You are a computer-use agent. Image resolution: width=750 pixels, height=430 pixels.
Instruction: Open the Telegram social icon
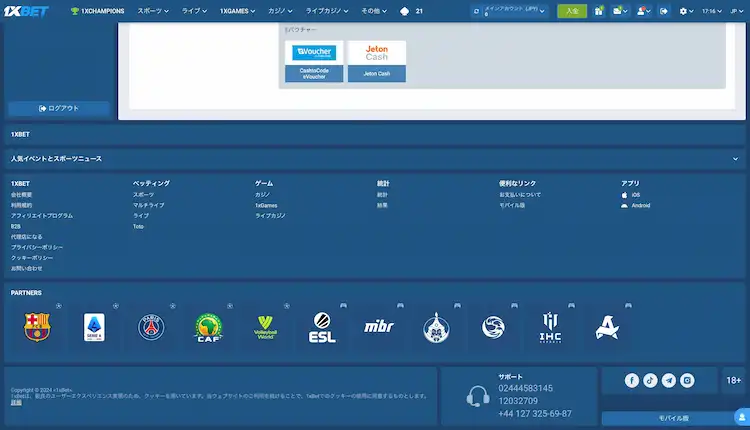click(x=669, y=380)
